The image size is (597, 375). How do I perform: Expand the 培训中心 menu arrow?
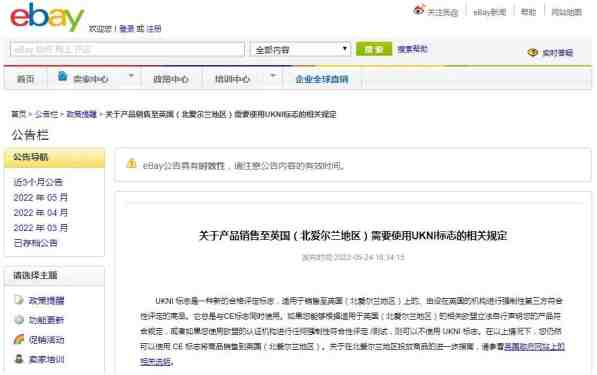[x=273, y=76]
